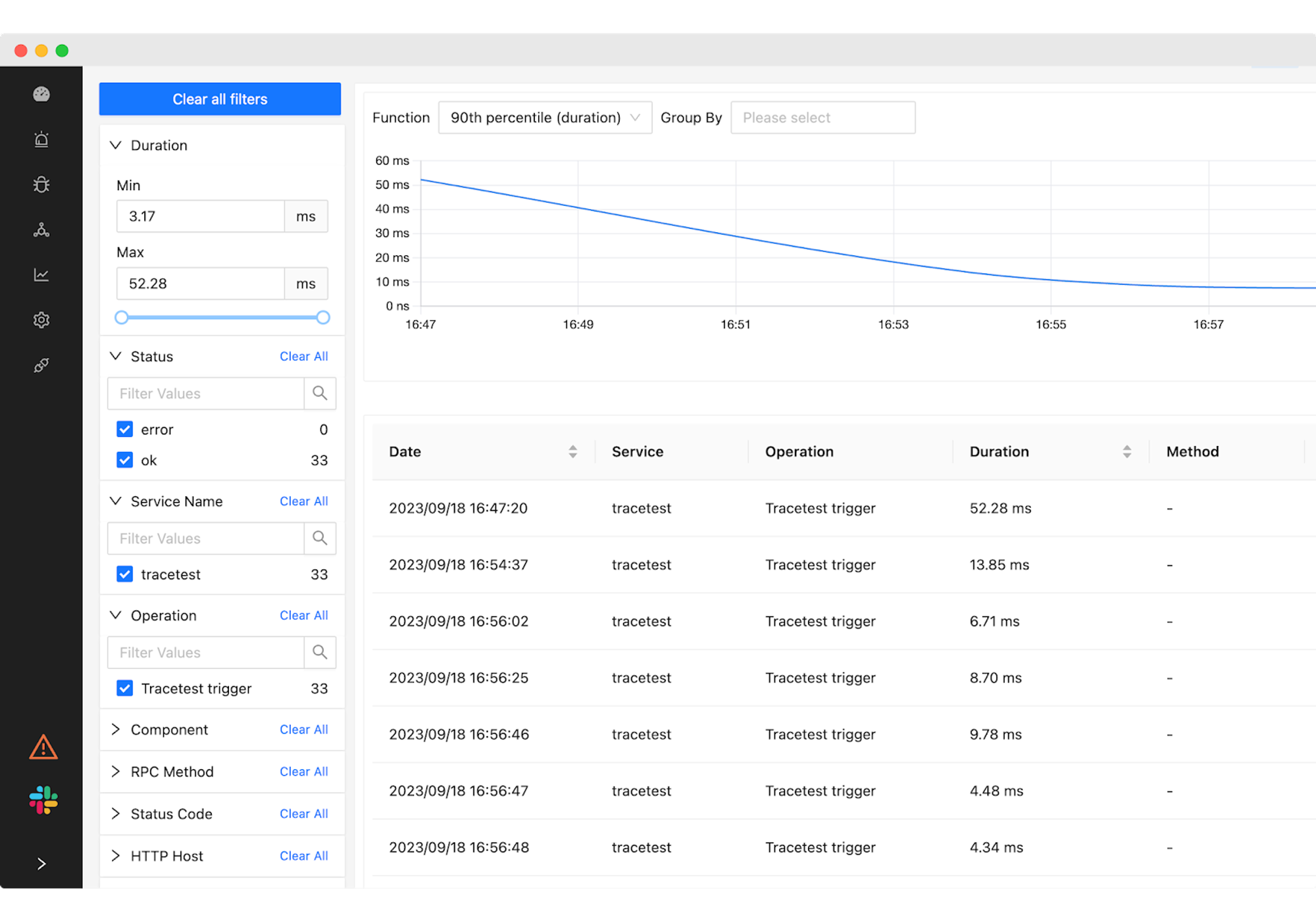Open the bug tracking panel icon
1316x921 pixels.
tap(41, 184)
